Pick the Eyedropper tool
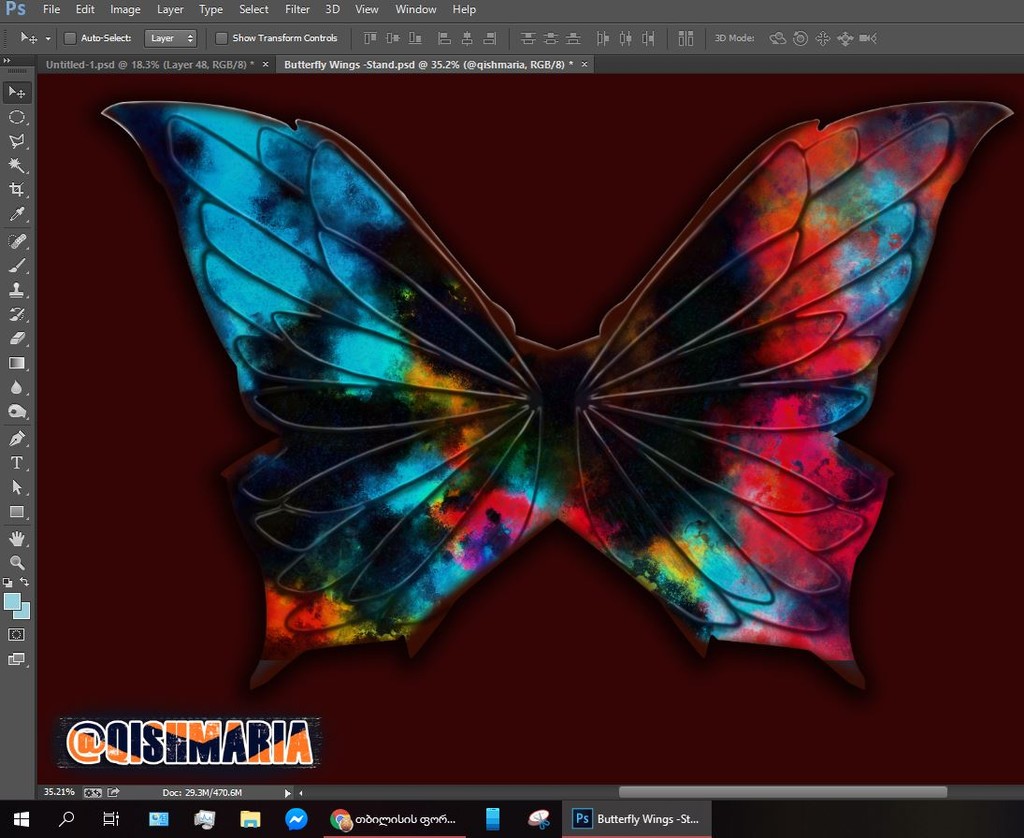1024x838 pixels. coord(17,215)
